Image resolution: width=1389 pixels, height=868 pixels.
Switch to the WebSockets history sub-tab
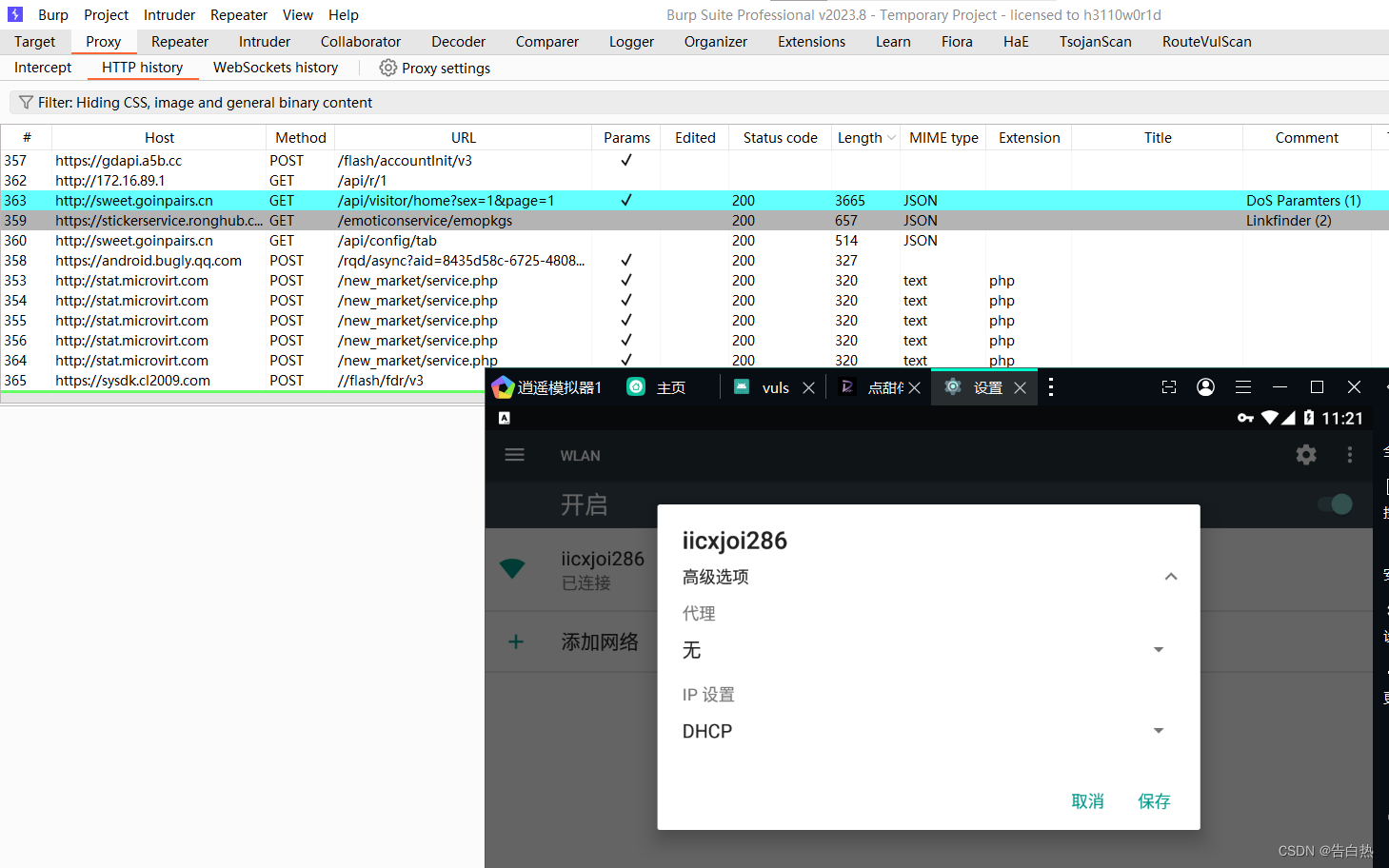[x=276, y=68]
